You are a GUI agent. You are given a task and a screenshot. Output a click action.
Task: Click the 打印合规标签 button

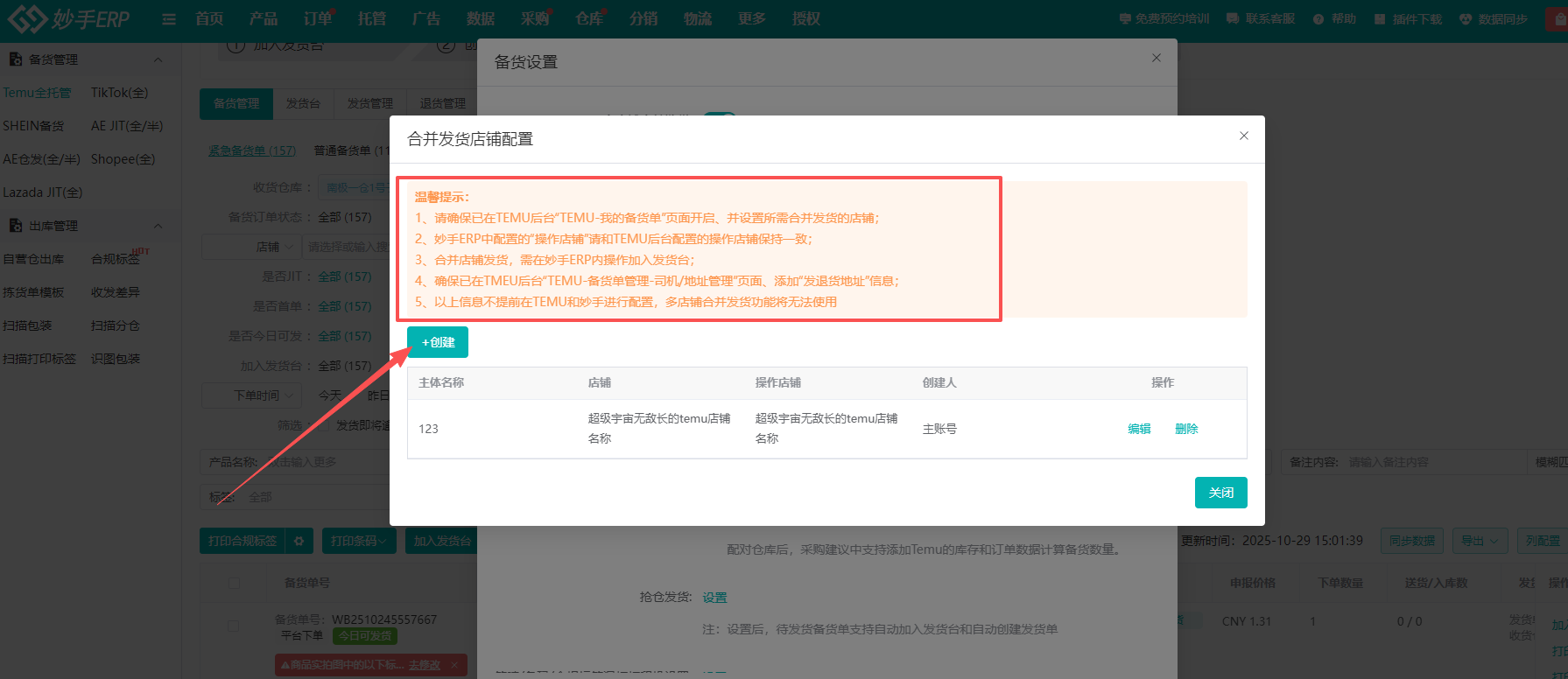(243, 541)
